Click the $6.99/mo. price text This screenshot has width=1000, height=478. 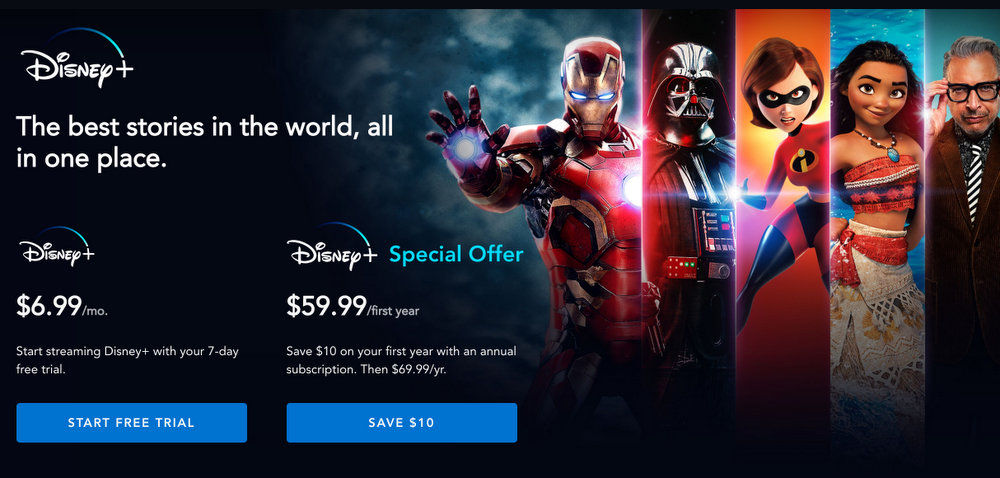(x=62, y=307)
